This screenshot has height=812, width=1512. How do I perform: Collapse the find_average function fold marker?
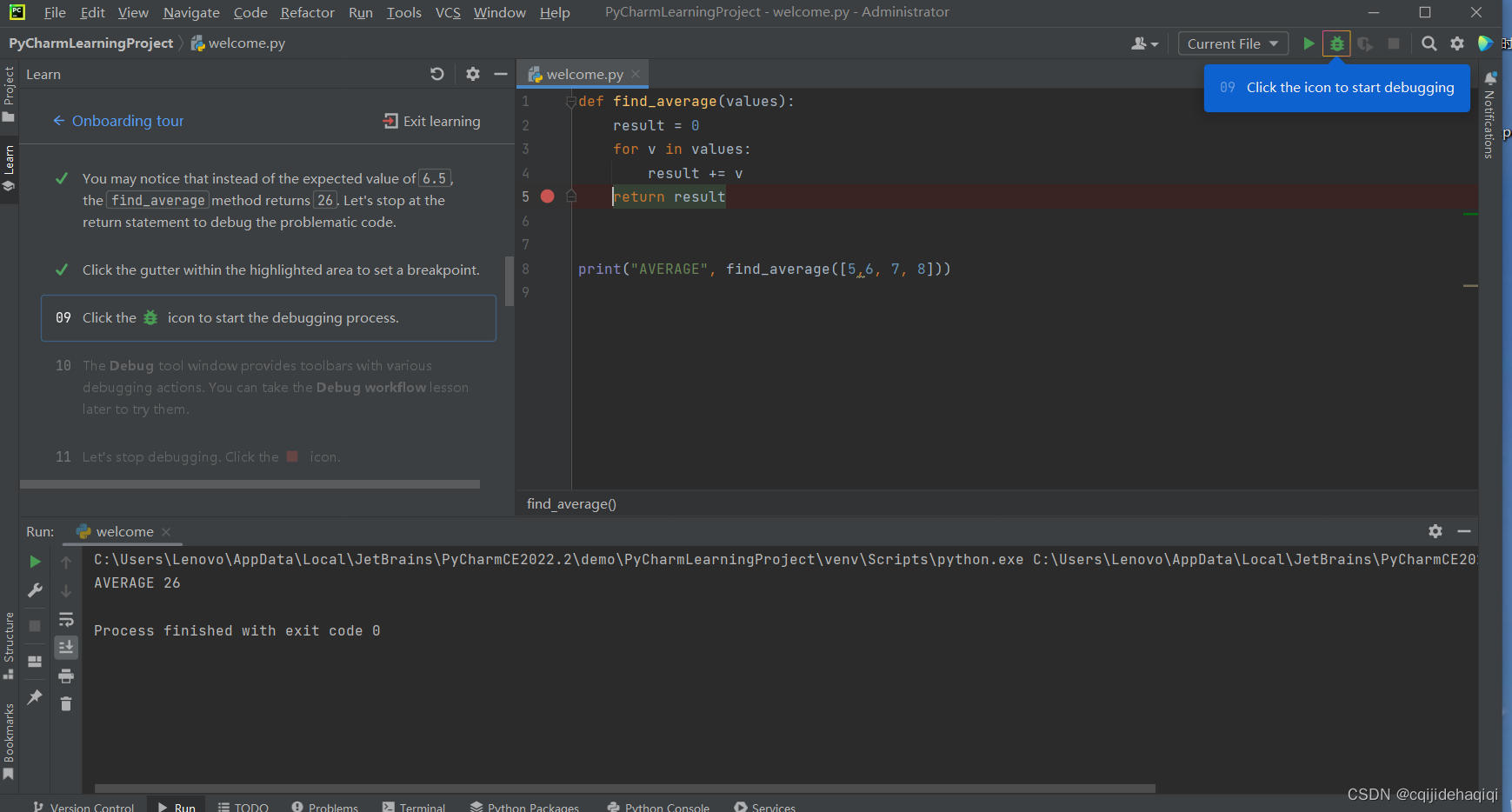point(571,102)
